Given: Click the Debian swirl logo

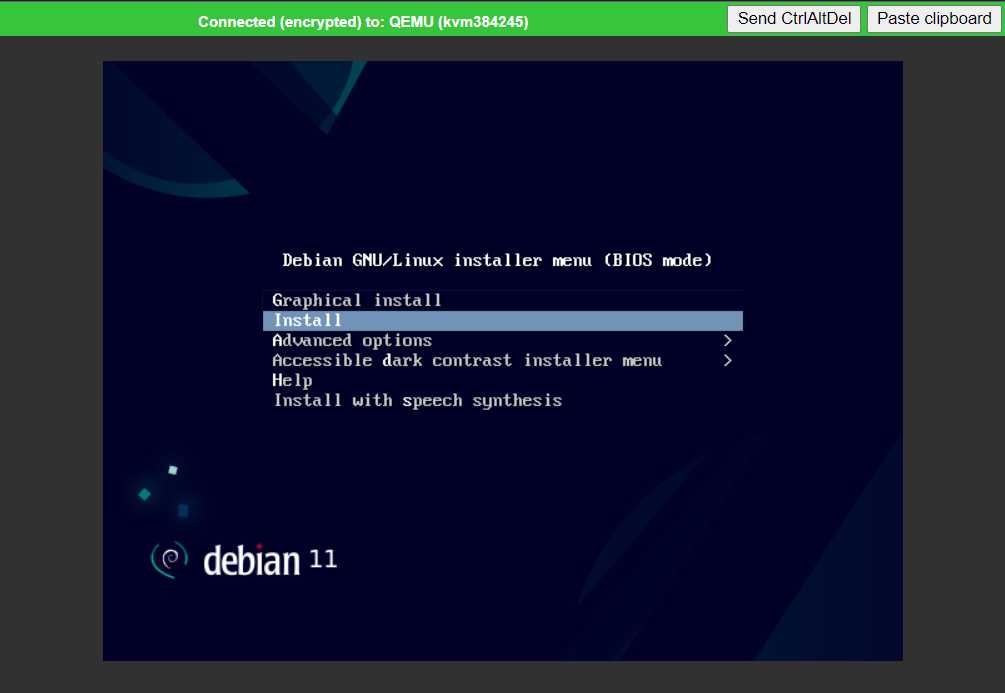Looking at the screenshot, I should [x=169, y=559].
